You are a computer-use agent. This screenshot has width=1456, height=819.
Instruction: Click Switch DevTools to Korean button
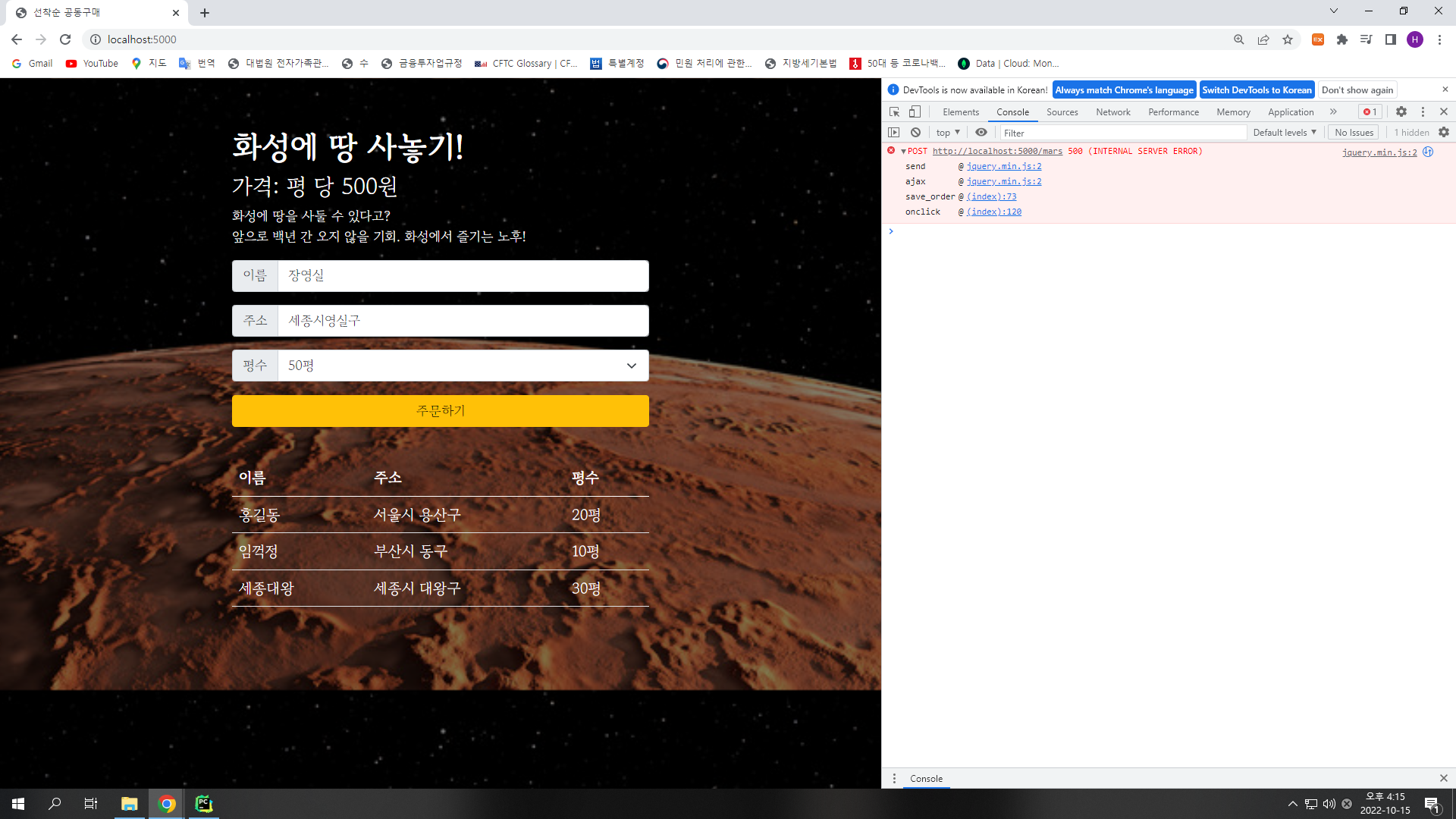[1257, 89]
